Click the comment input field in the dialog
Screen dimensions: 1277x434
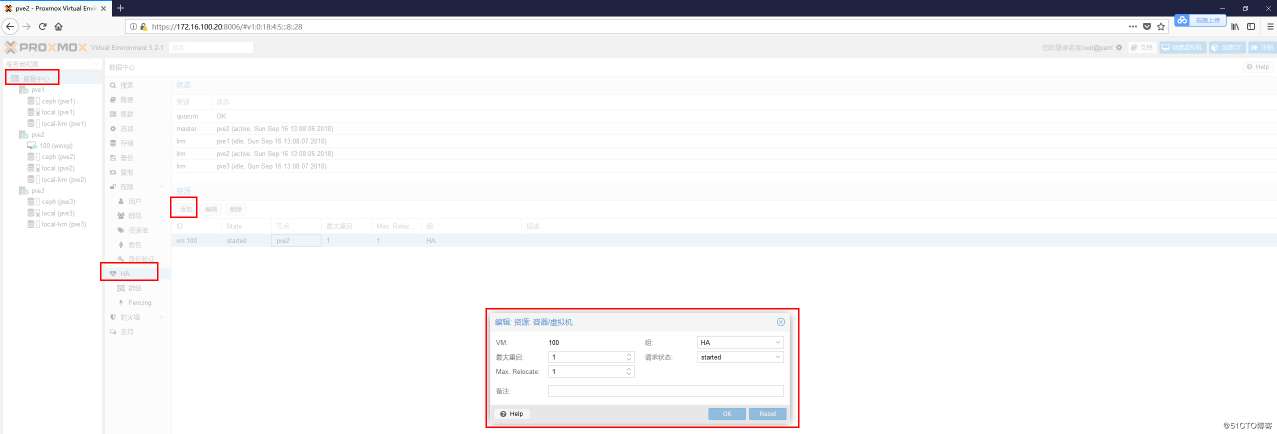click(x=666, y=391)
